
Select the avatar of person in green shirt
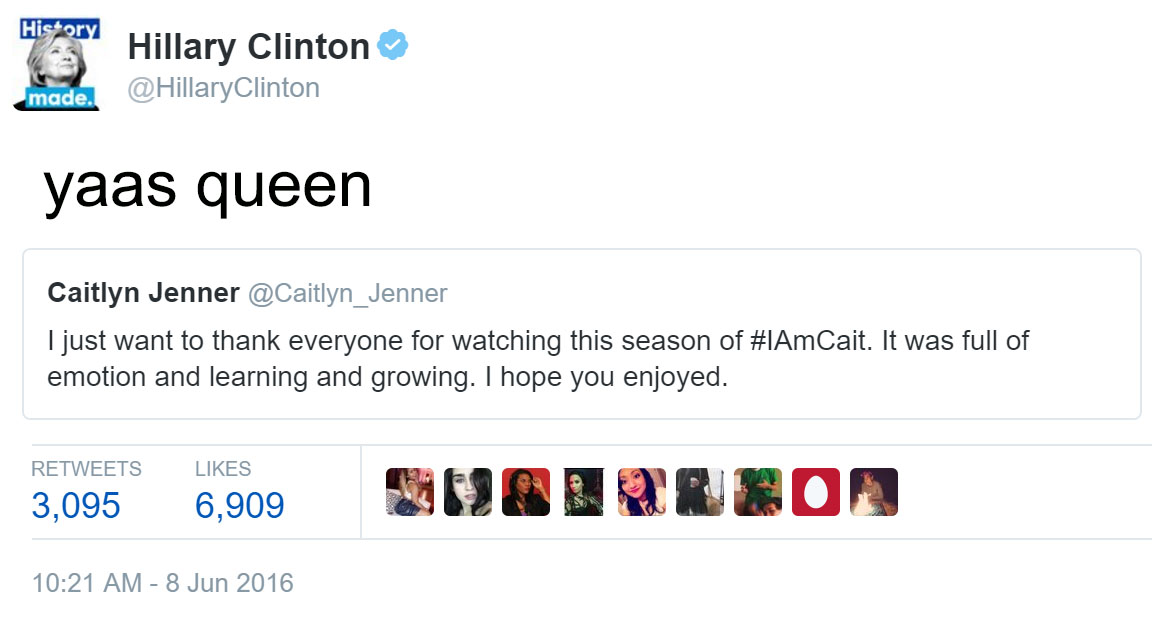point(758,492)
